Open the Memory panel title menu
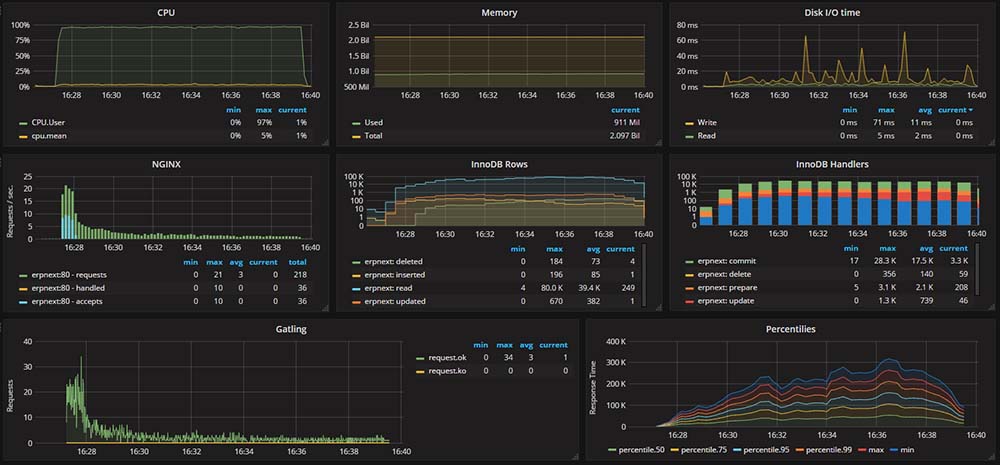Image resolution: width=1000 pixels, height=465 pixels. 501,12
